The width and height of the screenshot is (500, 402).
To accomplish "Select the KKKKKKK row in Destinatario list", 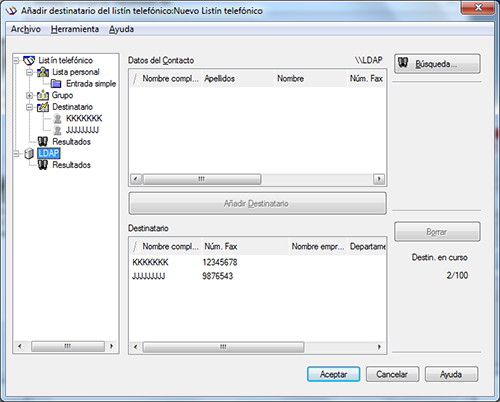I will pyautogui.click(x=257, y=262).
